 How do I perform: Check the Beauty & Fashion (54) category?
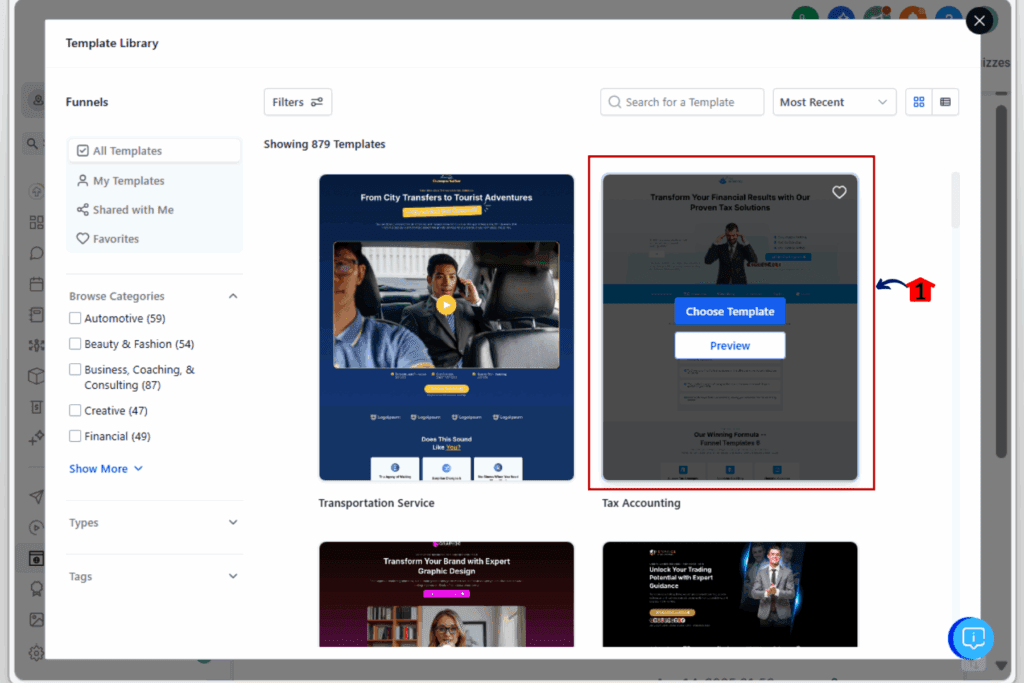75,343
